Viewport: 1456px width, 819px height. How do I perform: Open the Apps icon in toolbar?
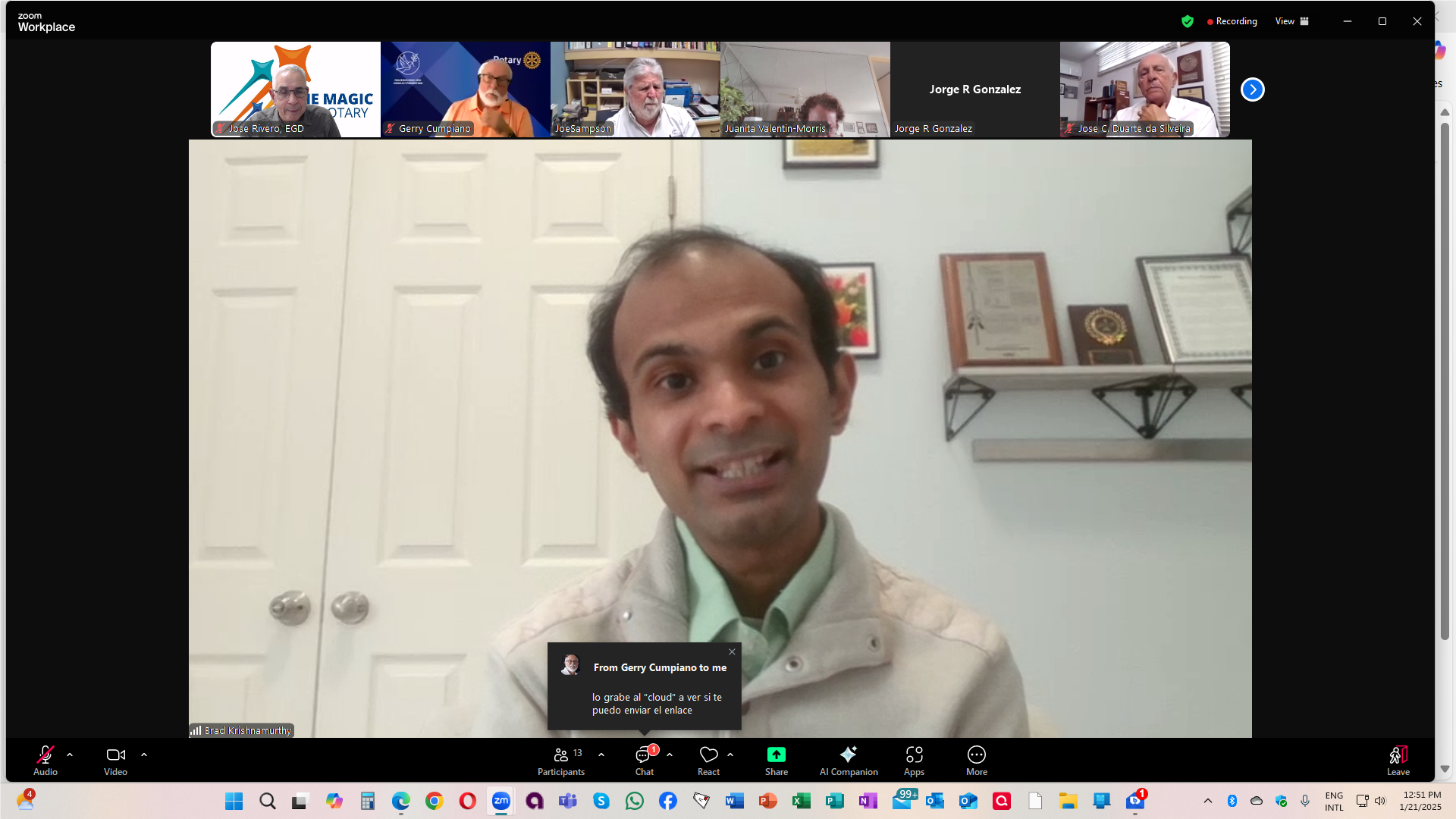914,755
